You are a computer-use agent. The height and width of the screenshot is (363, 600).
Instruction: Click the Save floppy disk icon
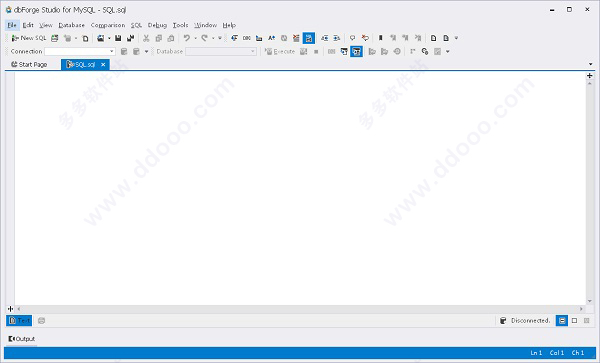pos(118,38)
